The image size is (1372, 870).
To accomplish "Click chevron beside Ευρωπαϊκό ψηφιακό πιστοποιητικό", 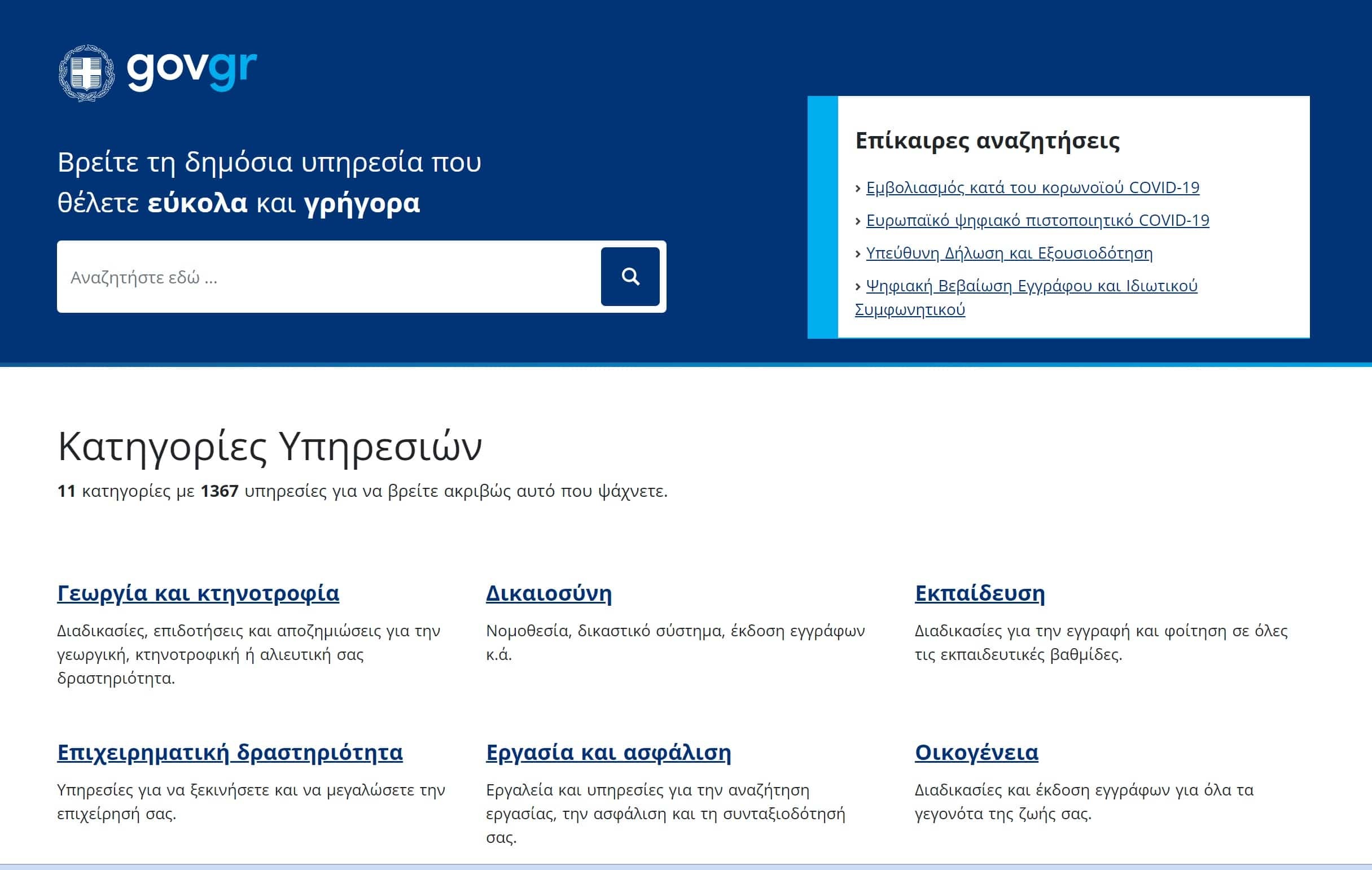I will point(858,221).
